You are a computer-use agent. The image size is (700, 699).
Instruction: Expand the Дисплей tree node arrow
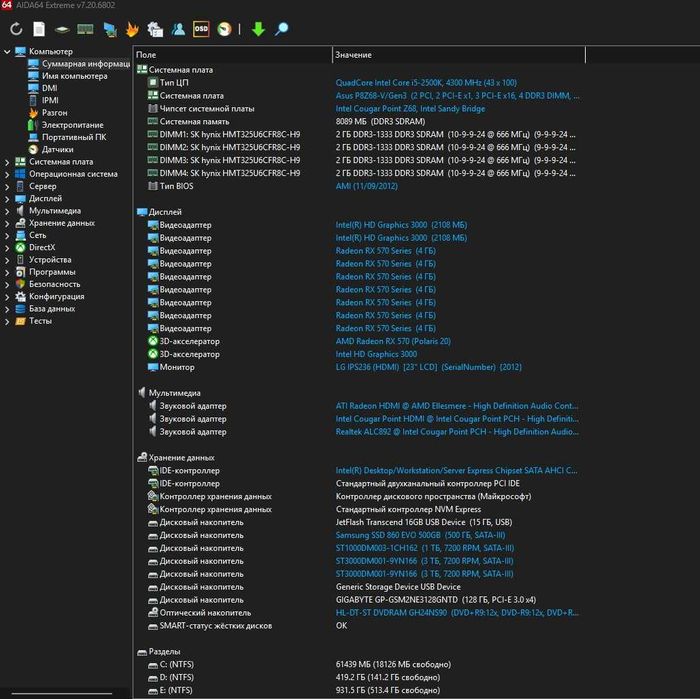tap(7, 199)
